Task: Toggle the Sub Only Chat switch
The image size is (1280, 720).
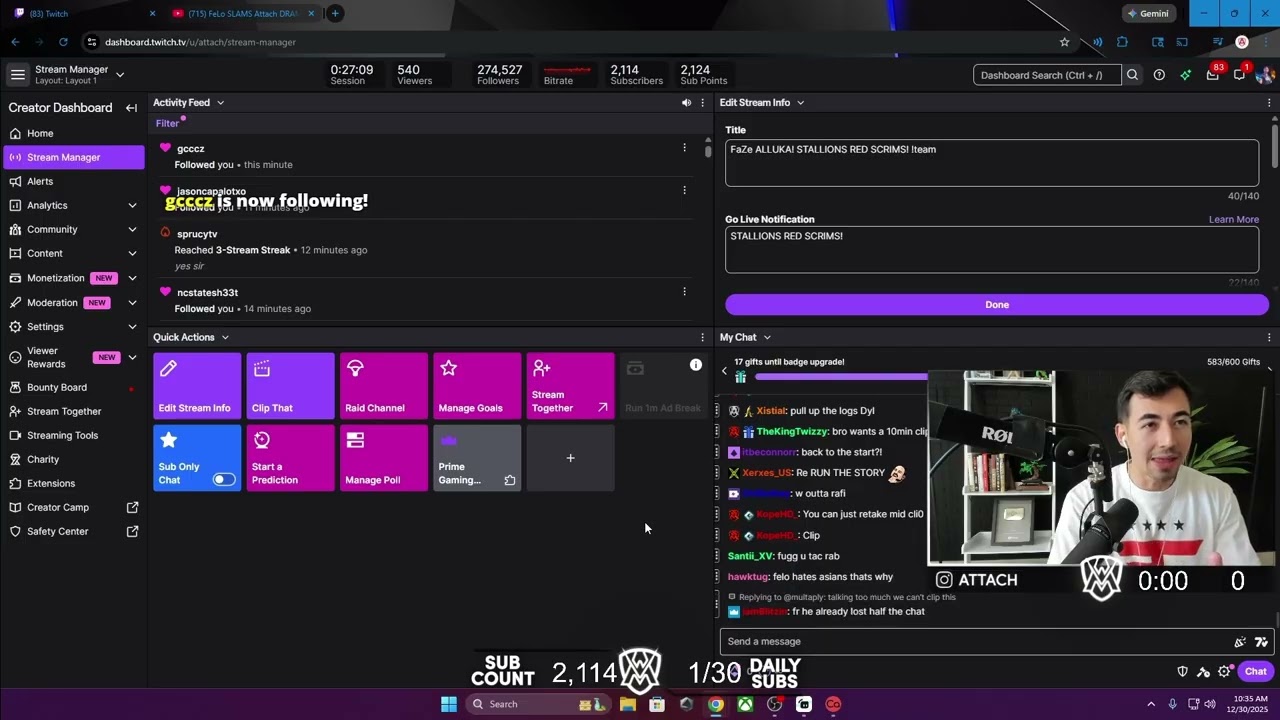Action: 224,480
